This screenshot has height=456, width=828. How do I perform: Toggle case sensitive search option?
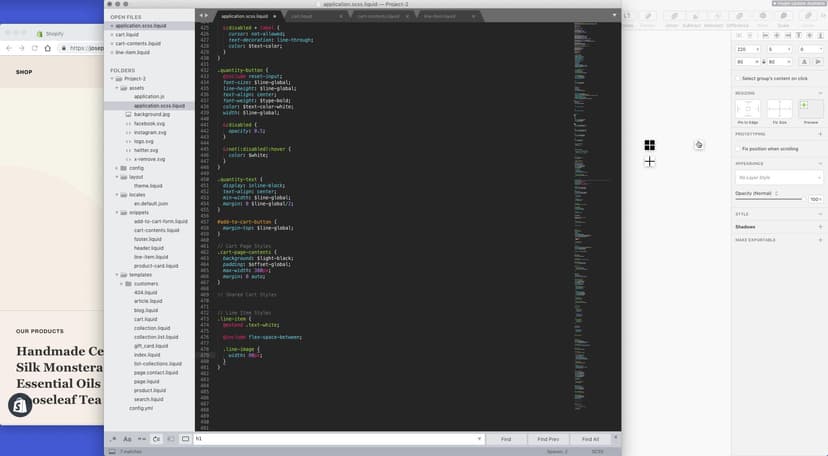pos(127,439)
